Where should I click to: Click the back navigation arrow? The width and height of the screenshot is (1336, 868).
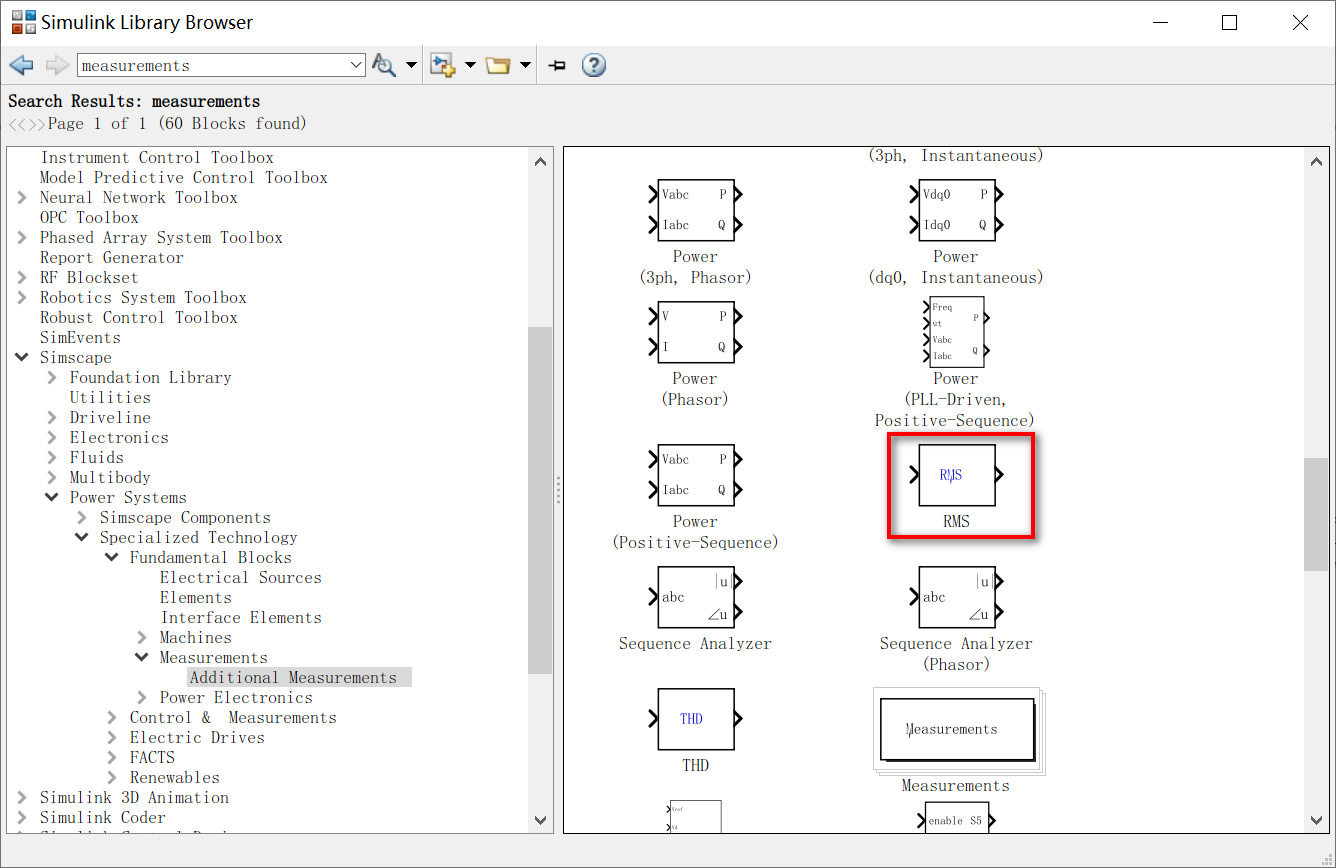(x=21, y=64)
